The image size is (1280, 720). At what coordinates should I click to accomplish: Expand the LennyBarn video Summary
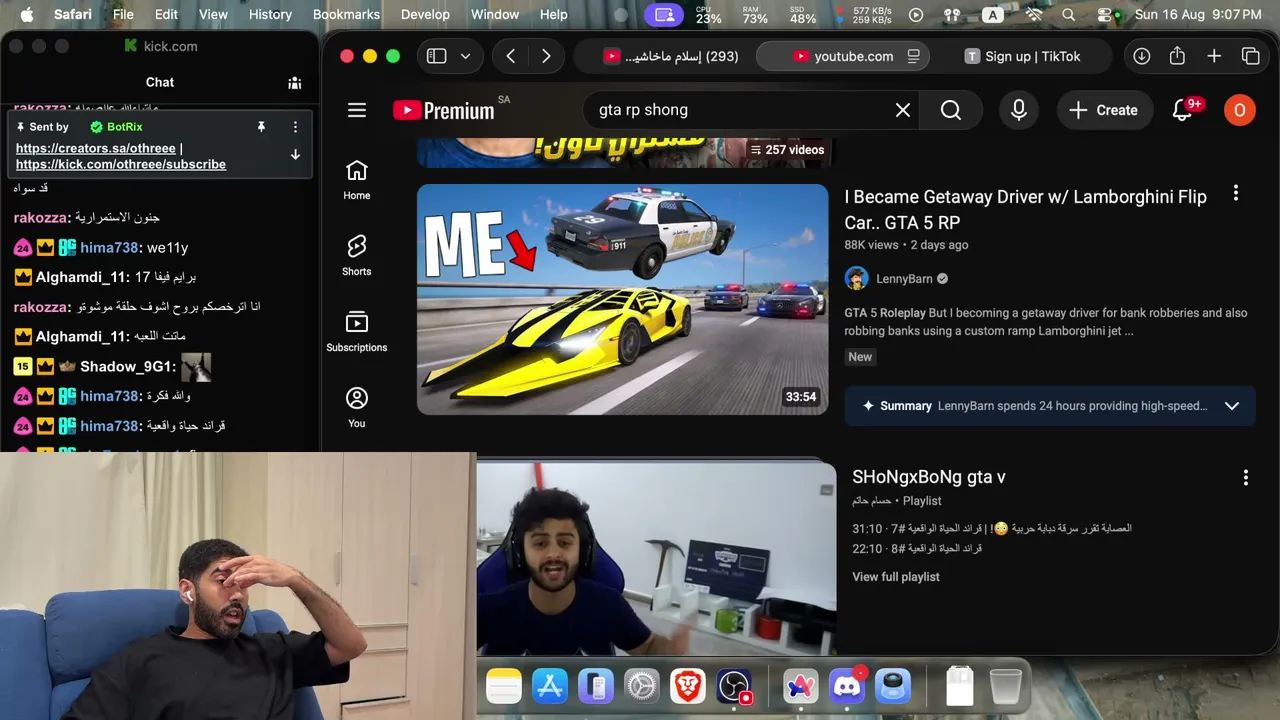coord(1232,406)
